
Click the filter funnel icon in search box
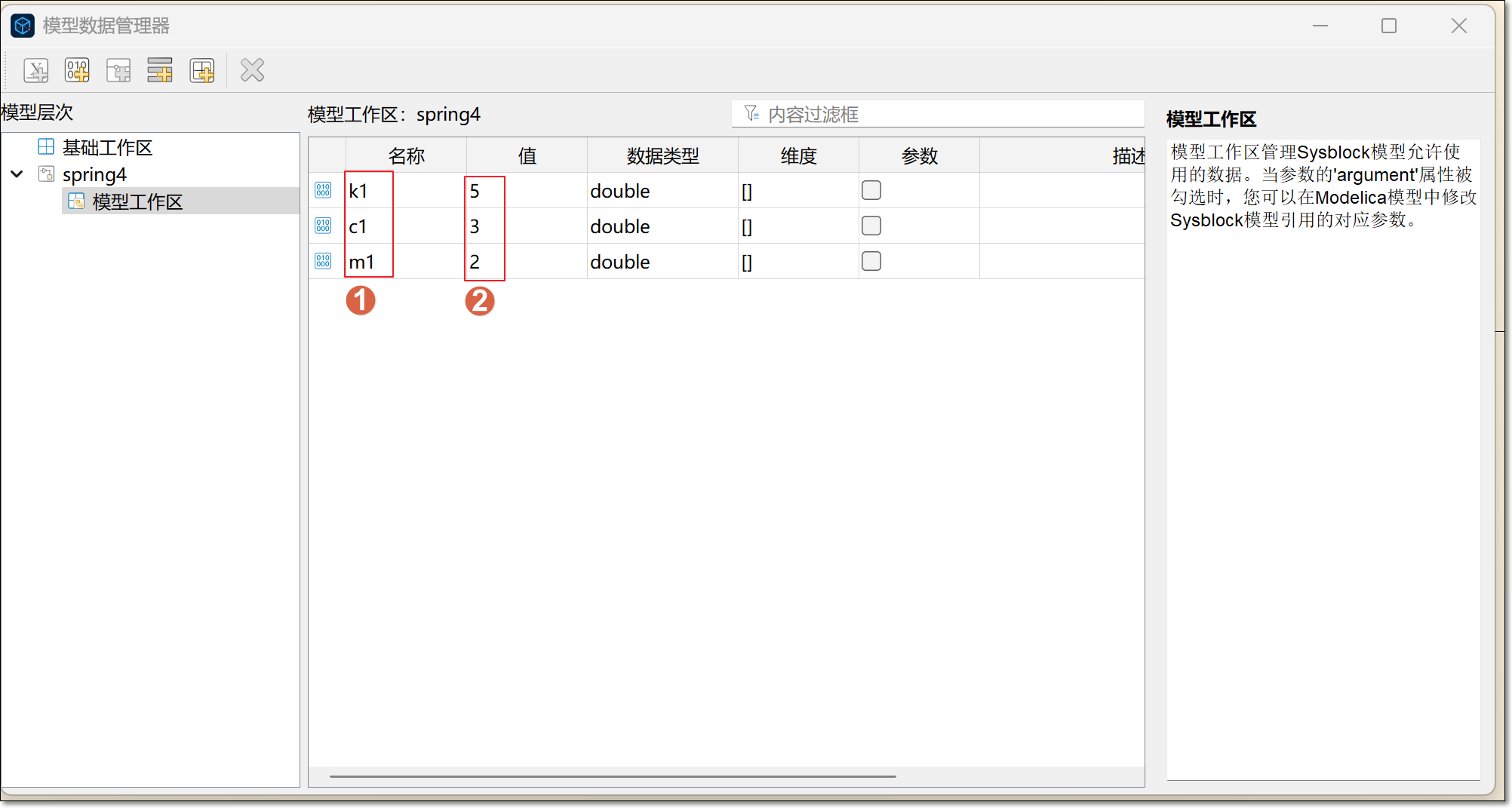click(751, 114)
